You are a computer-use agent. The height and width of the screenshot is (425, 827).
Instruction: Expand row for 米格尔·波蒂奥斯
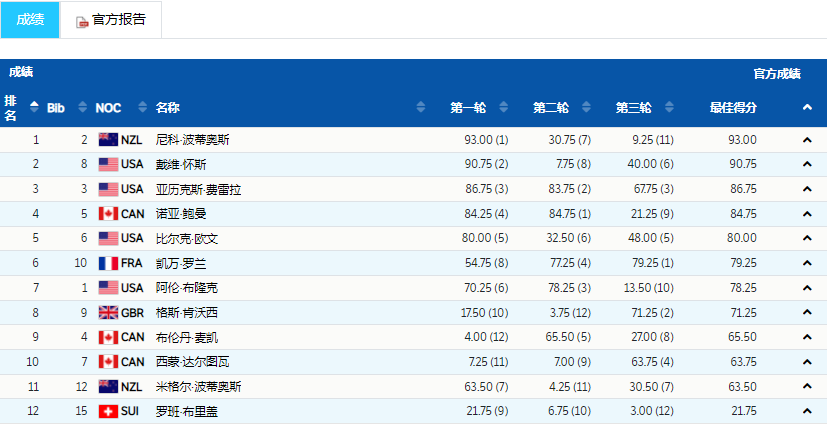pyautogui.click(x=807, y=386)
